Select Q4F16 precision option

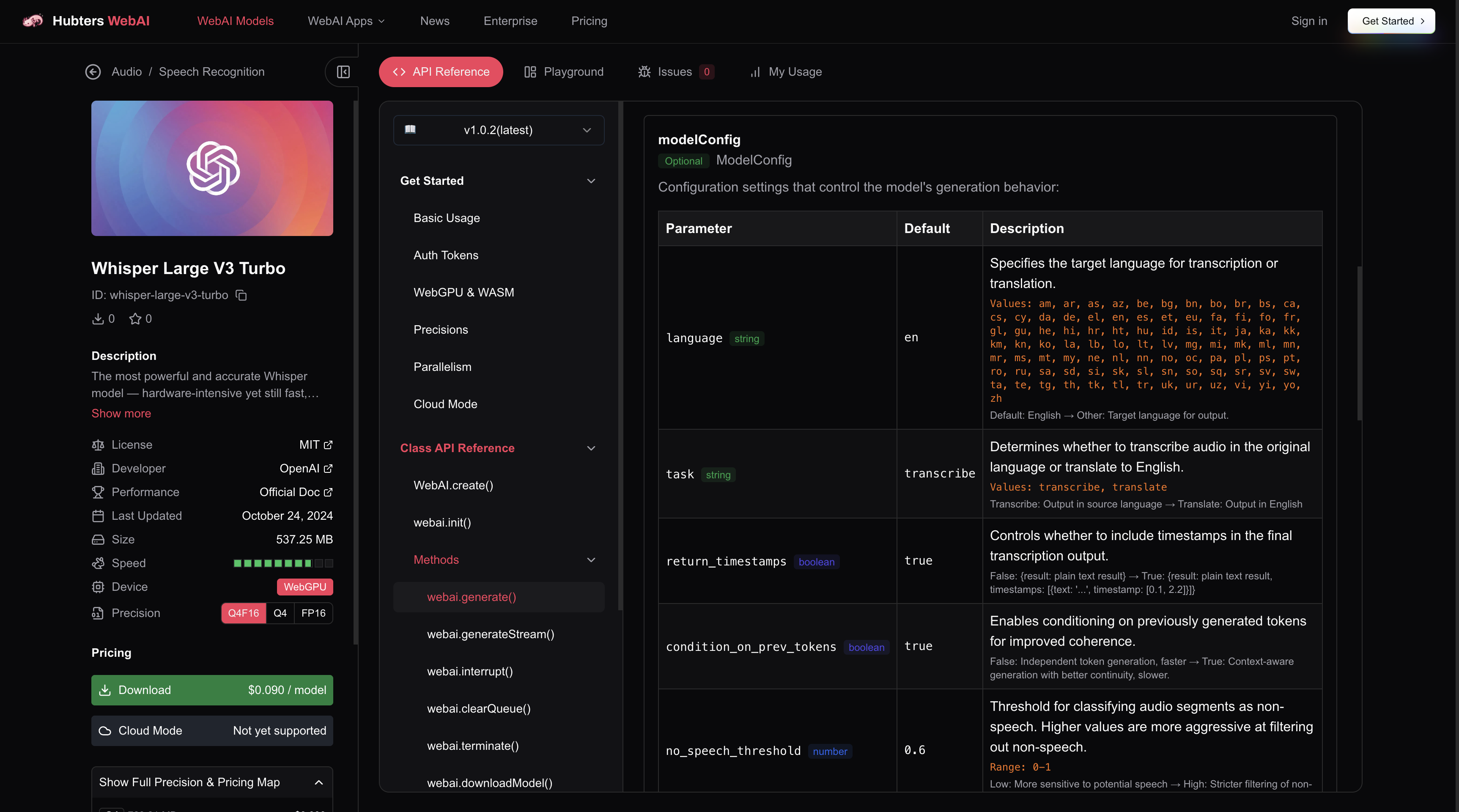click(244, 613)
